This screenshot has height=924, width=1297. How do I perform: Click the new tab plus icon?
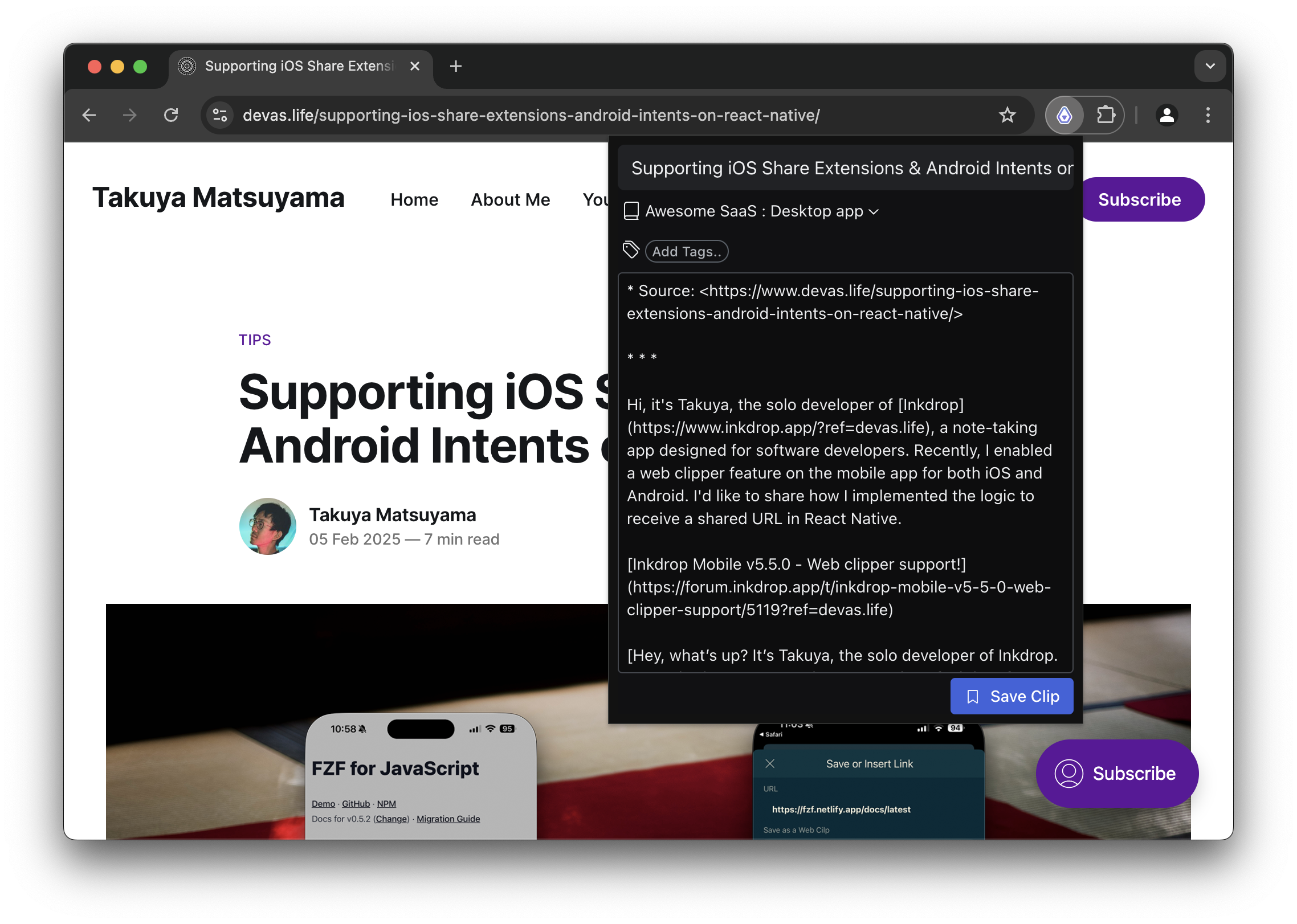coord(455,66)
